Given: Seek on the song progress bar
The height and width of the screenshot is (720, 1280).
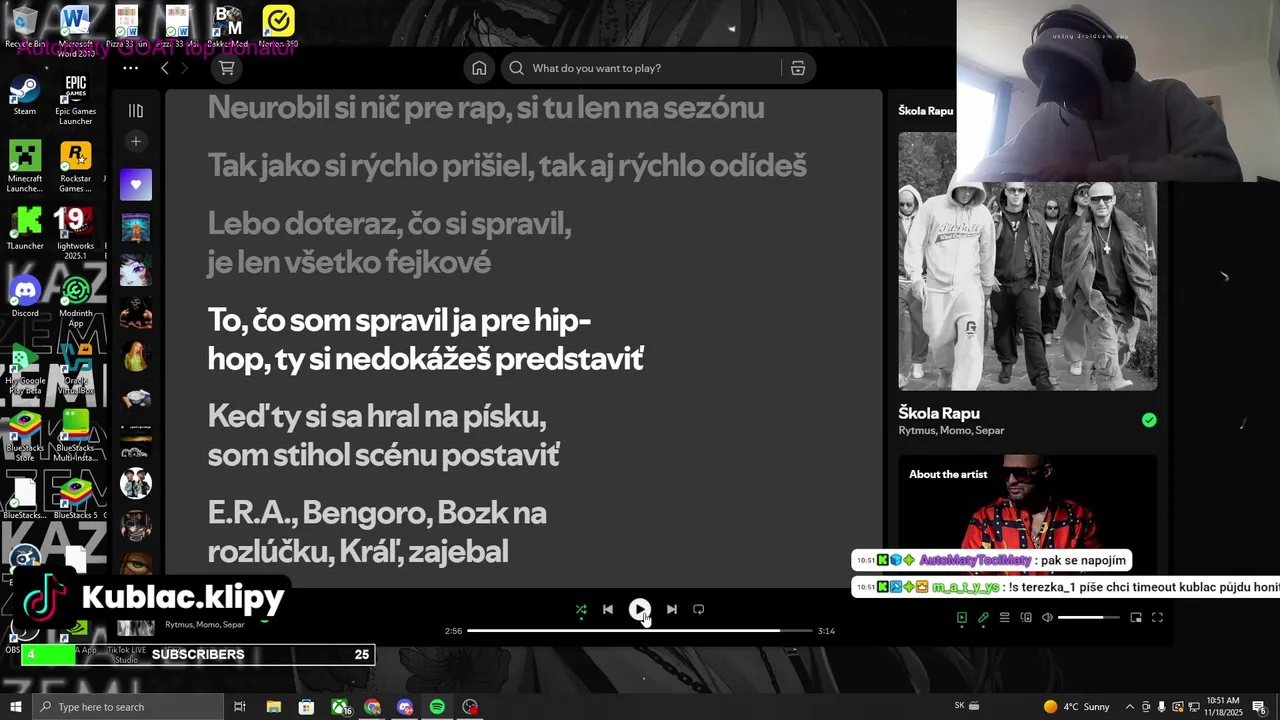Looking at the screenshot, I should coord(640,631).
